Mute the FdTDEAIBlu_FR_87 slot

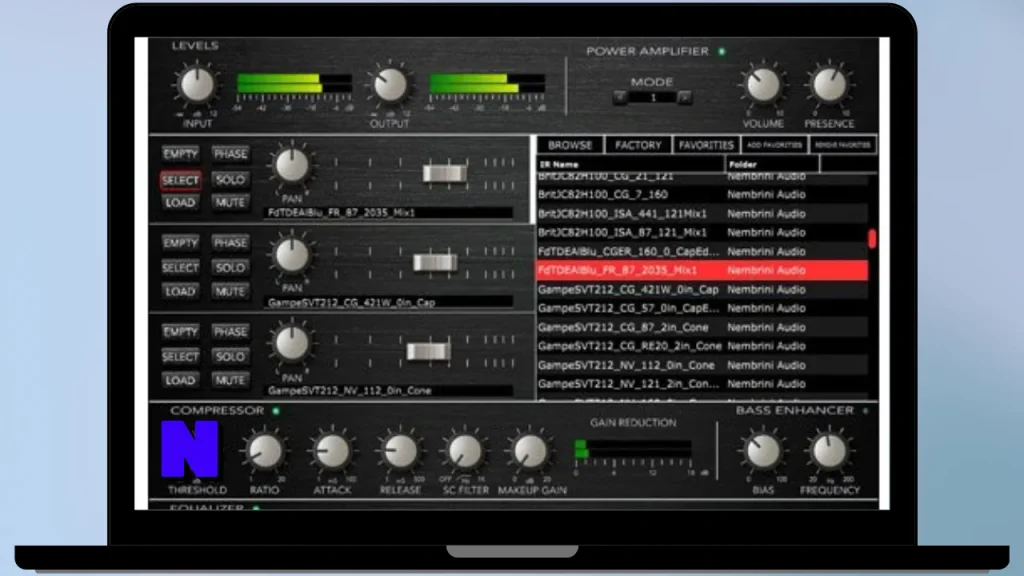(x=231, y=202)
